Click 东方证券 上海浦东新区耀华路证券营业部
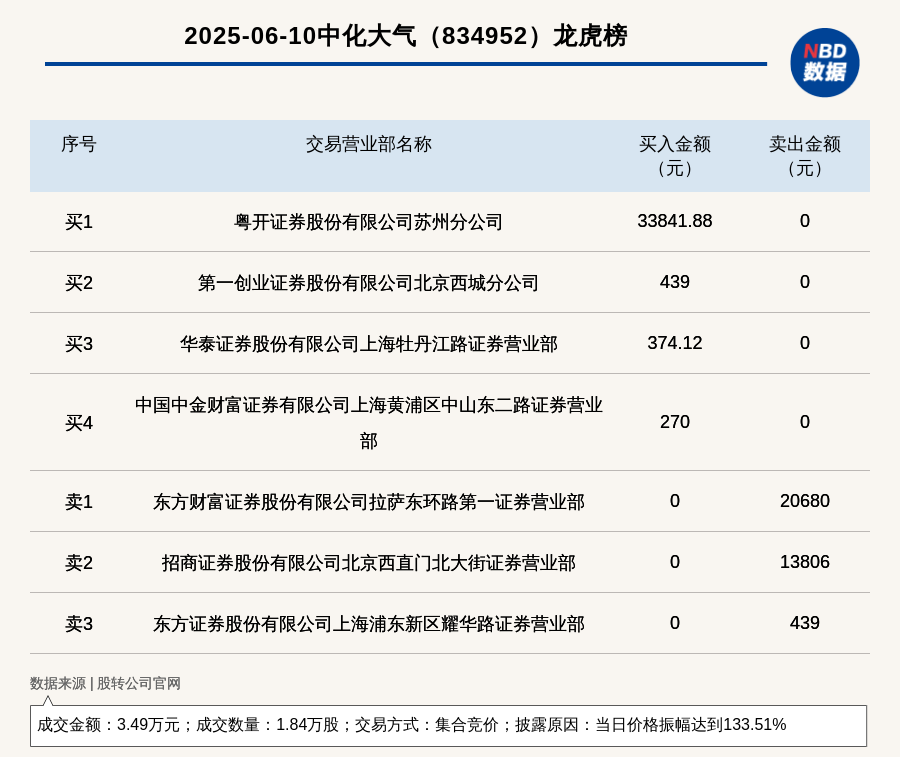The image size is (900, 757). click(368, 623)
